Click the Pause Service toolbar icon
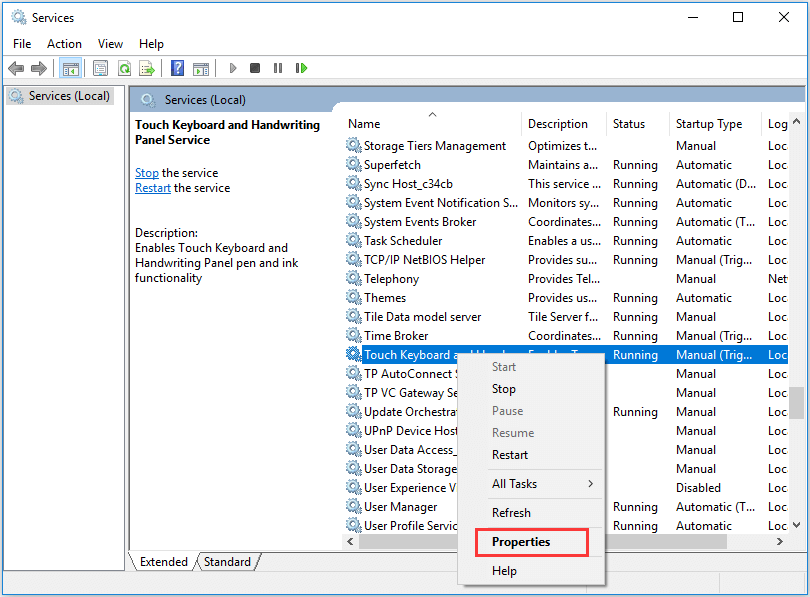The height and width of the screenshot is (597, 810). 278,68
